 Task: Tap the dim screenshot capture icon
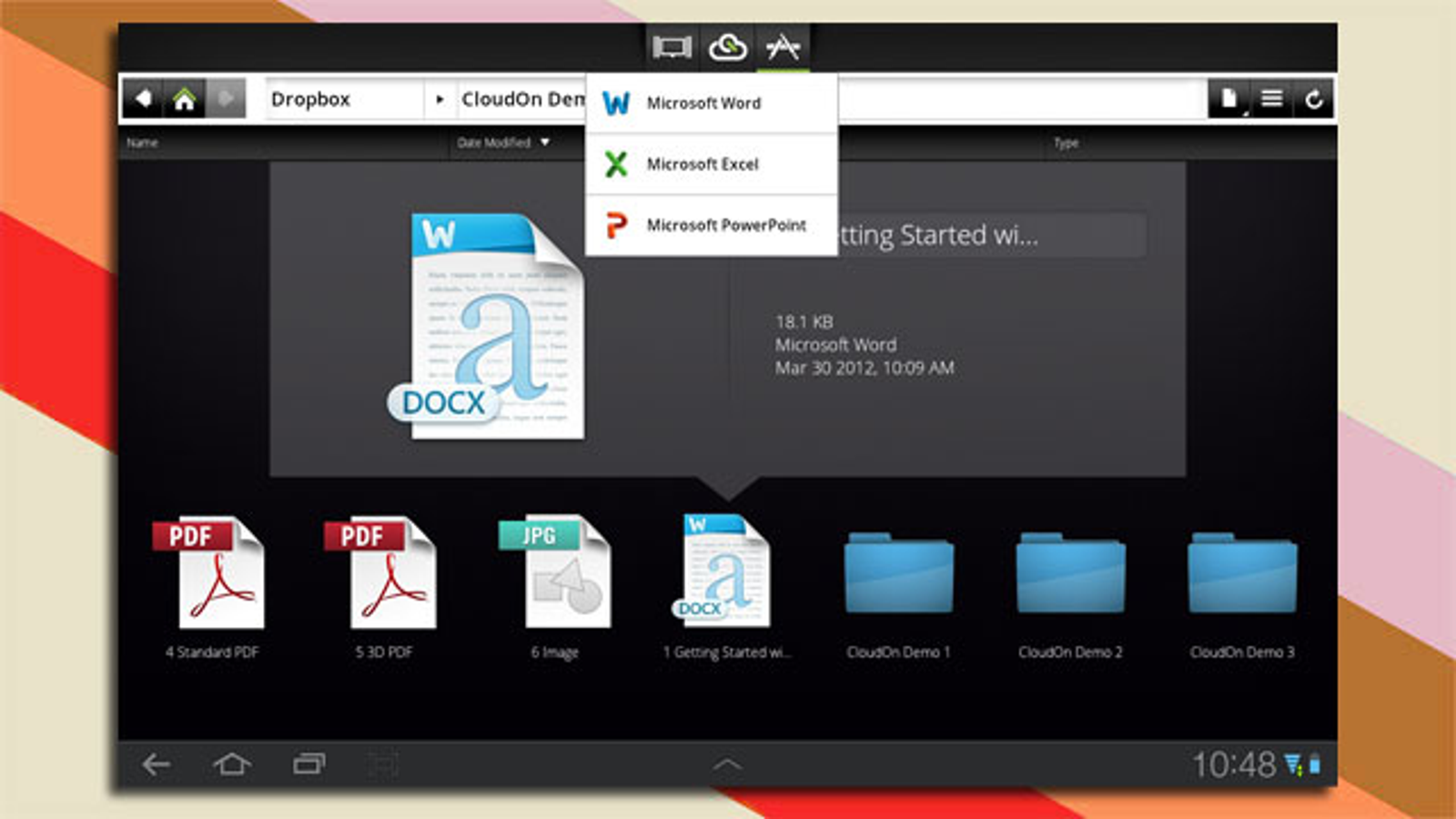pos(383,764)
